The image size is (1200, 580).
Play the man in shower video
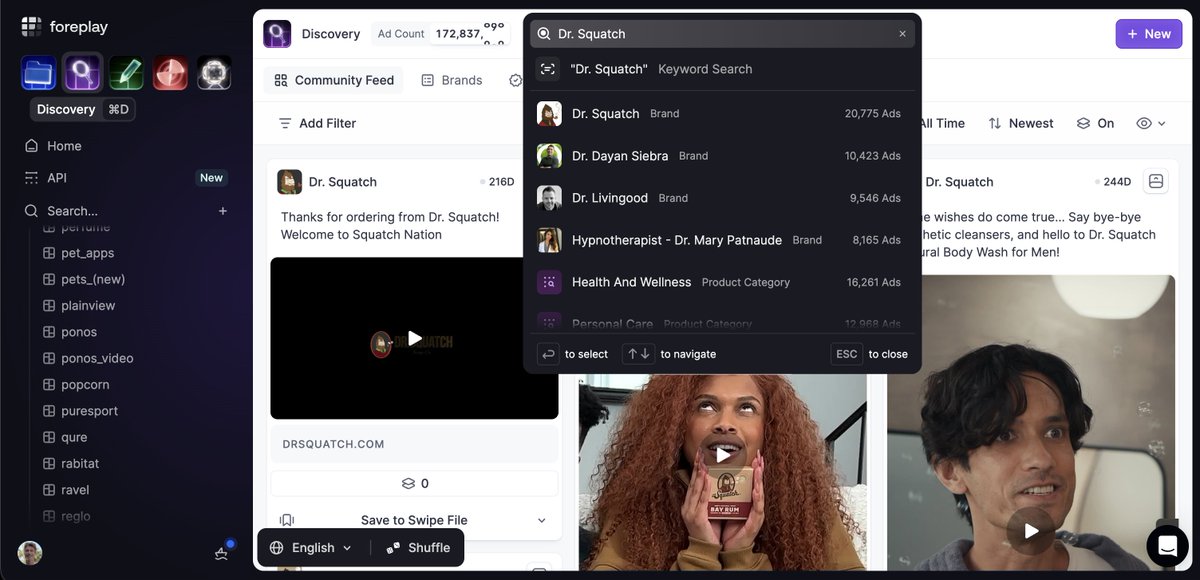[x=1031, y=531]
